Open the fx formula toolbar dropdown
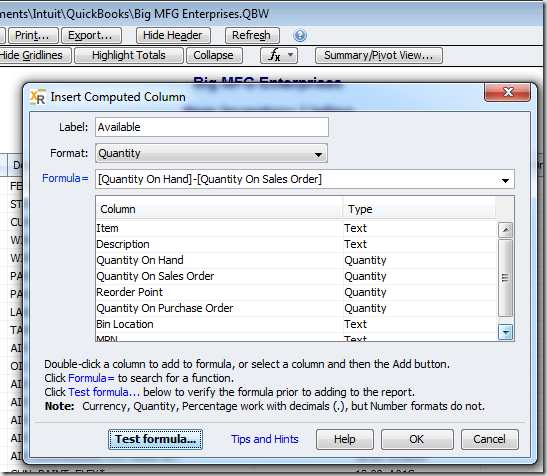Viewport: 547px width, 476px height. (x=279, y=55)
